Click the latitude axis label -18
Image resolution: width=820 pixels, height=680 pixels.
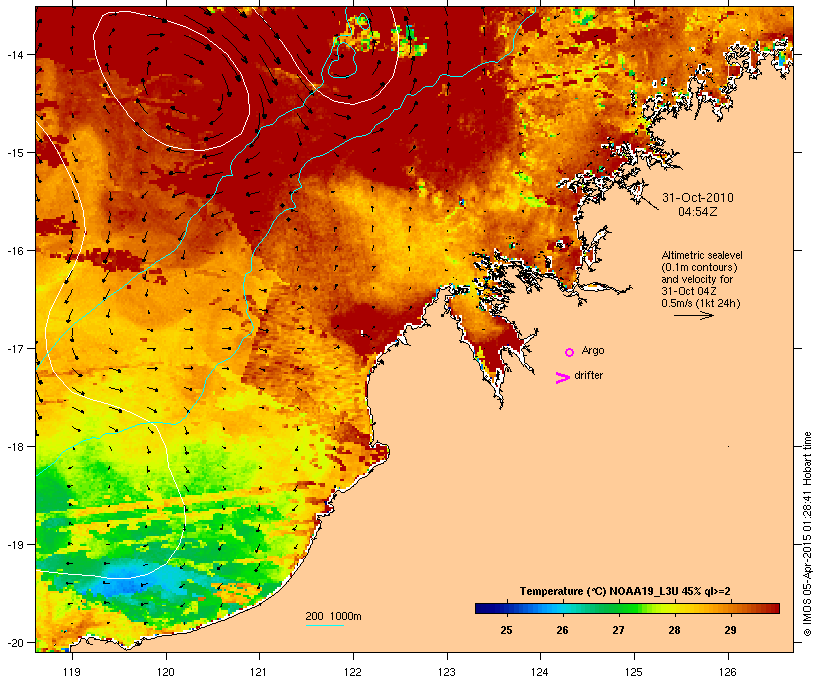(x=14, y=447)
